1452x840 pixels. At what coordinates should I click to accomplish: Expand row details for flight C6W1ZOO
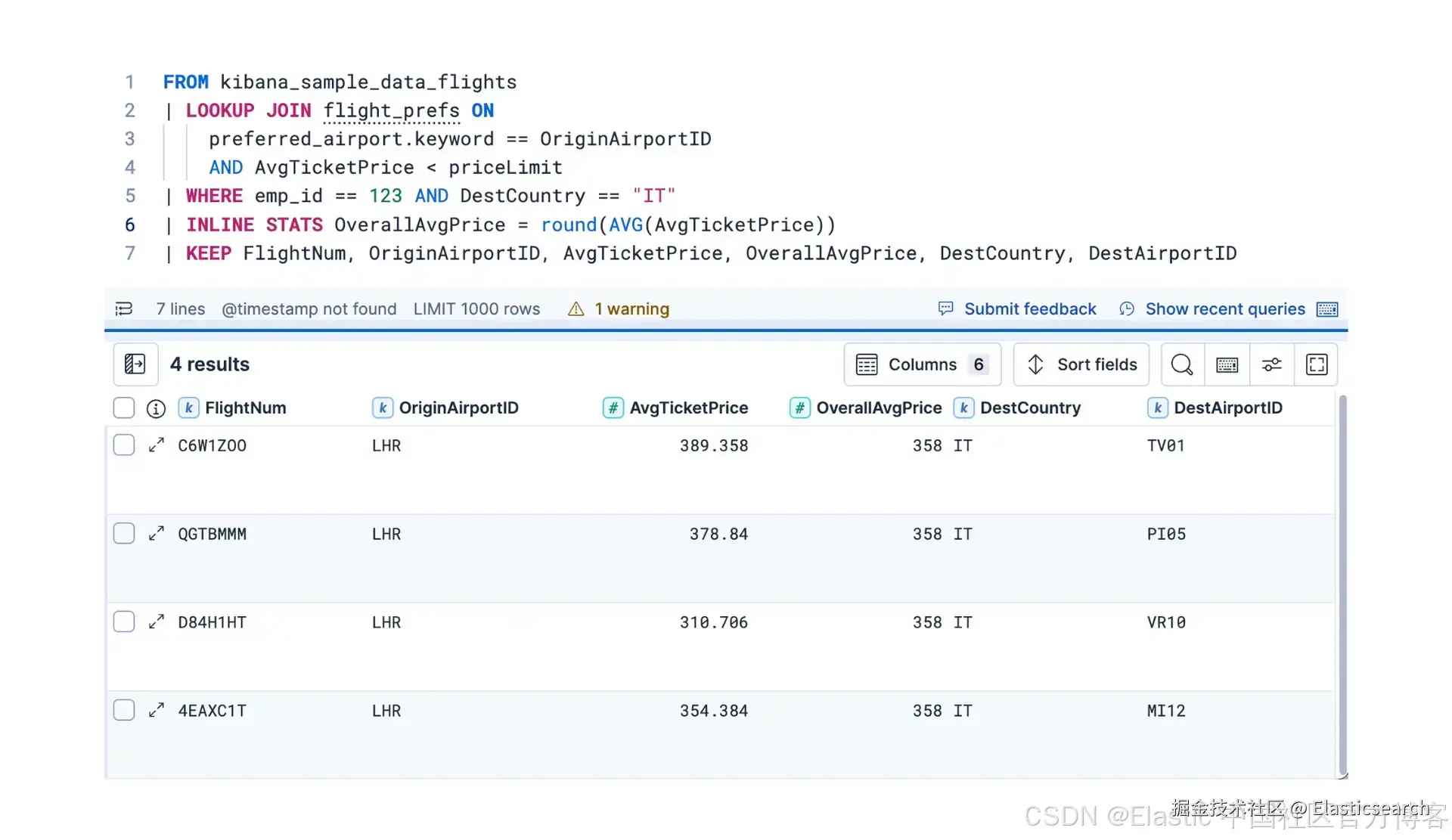(x=157, y=445)
